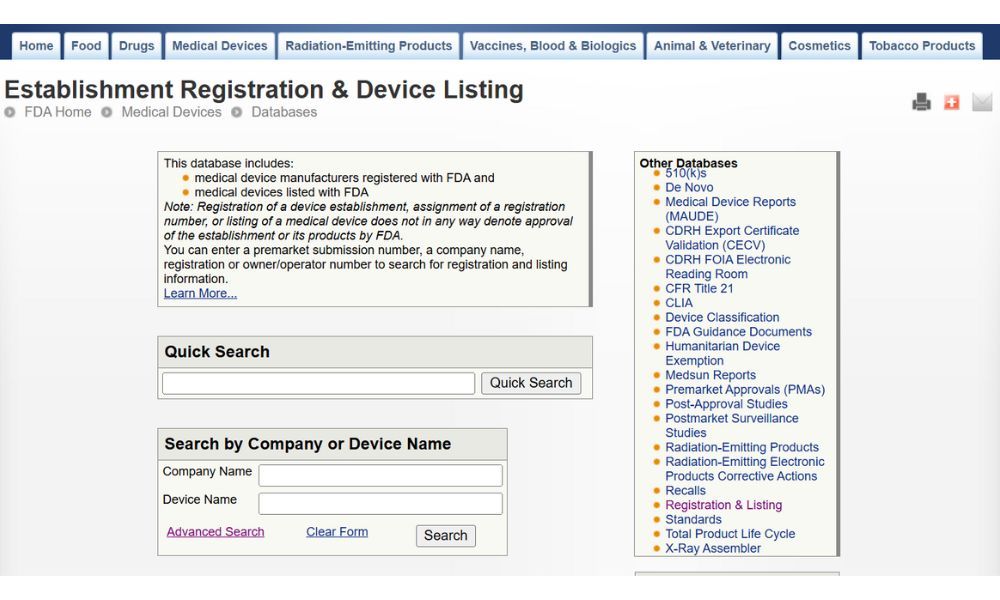Open Total Product Life Cycle link

point(730,534)
